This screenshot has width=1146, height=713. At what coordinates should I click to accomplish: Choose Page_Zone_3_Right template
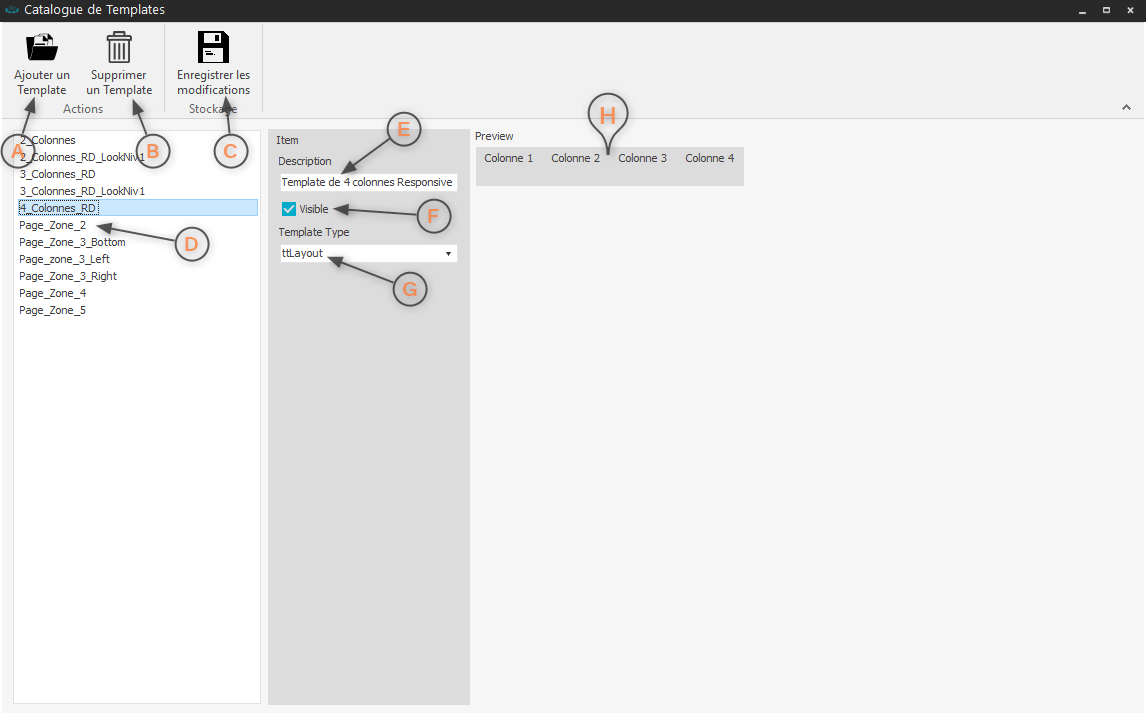(68, 276)
